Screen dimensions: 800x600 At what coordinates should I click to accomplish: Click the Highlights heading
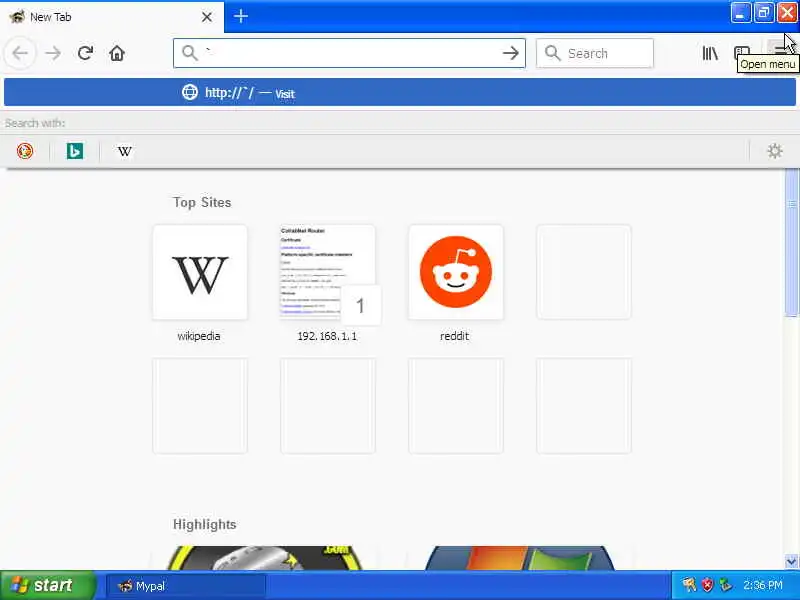click(205, 524)
